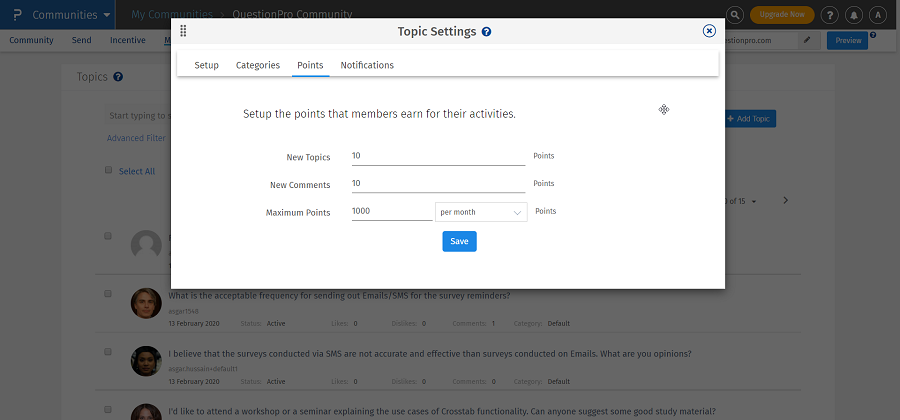Click the New Comments points input field

click(439, 183)
